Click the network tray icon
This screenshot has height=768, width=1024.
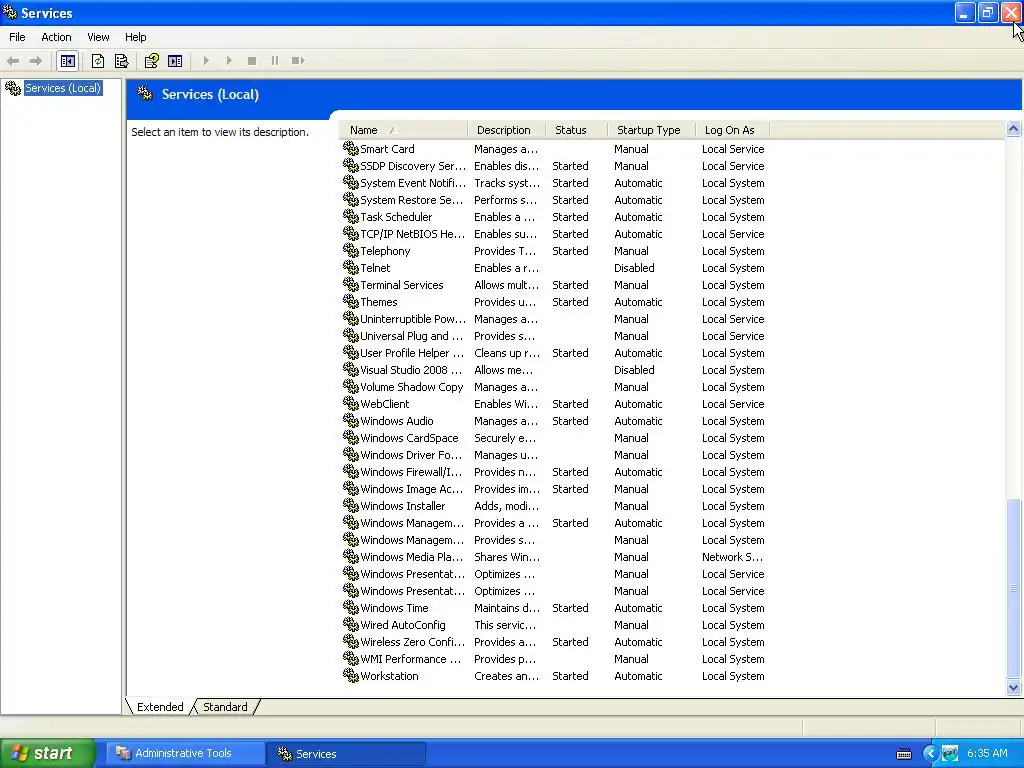click(x=950, y=753)
